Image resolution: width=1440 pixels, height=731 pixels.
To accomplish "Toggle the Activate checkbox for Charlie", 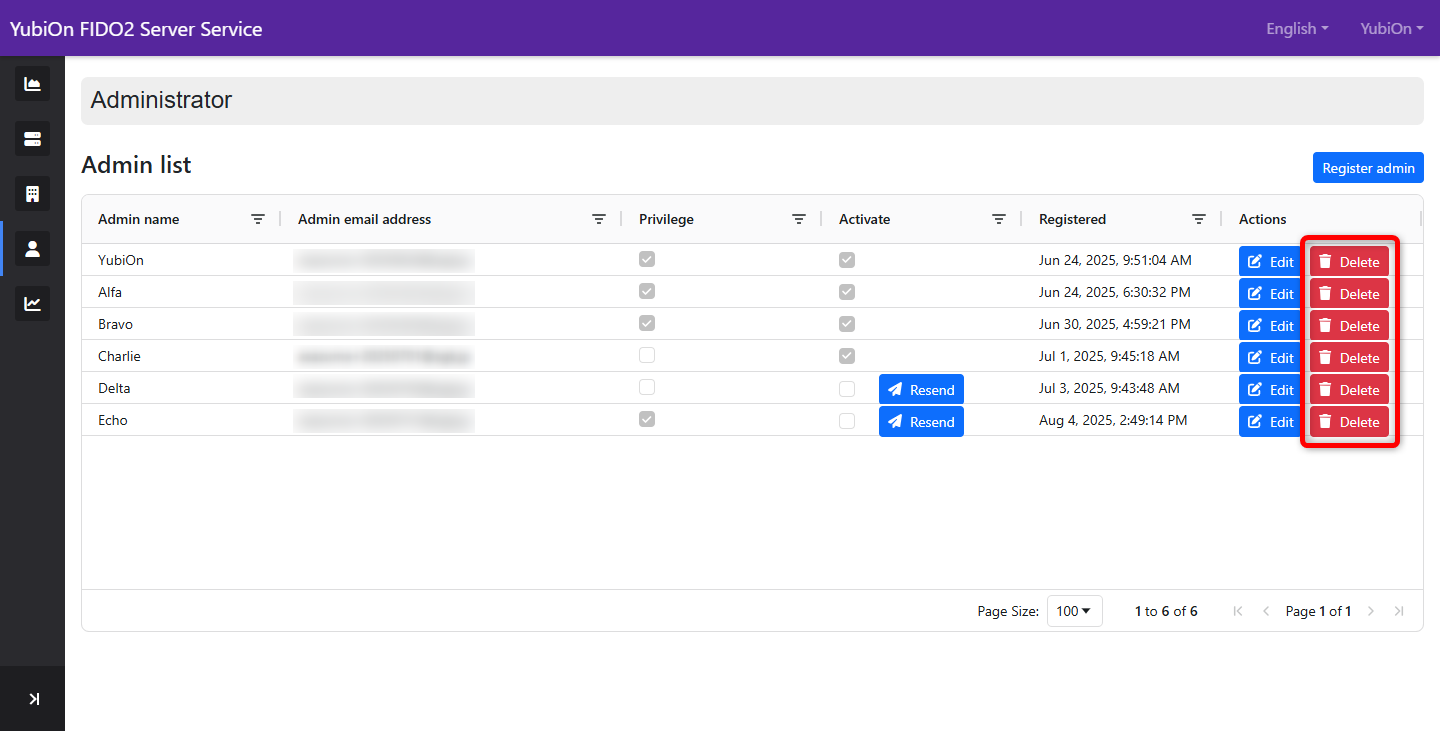I will [x=847, y=356].
